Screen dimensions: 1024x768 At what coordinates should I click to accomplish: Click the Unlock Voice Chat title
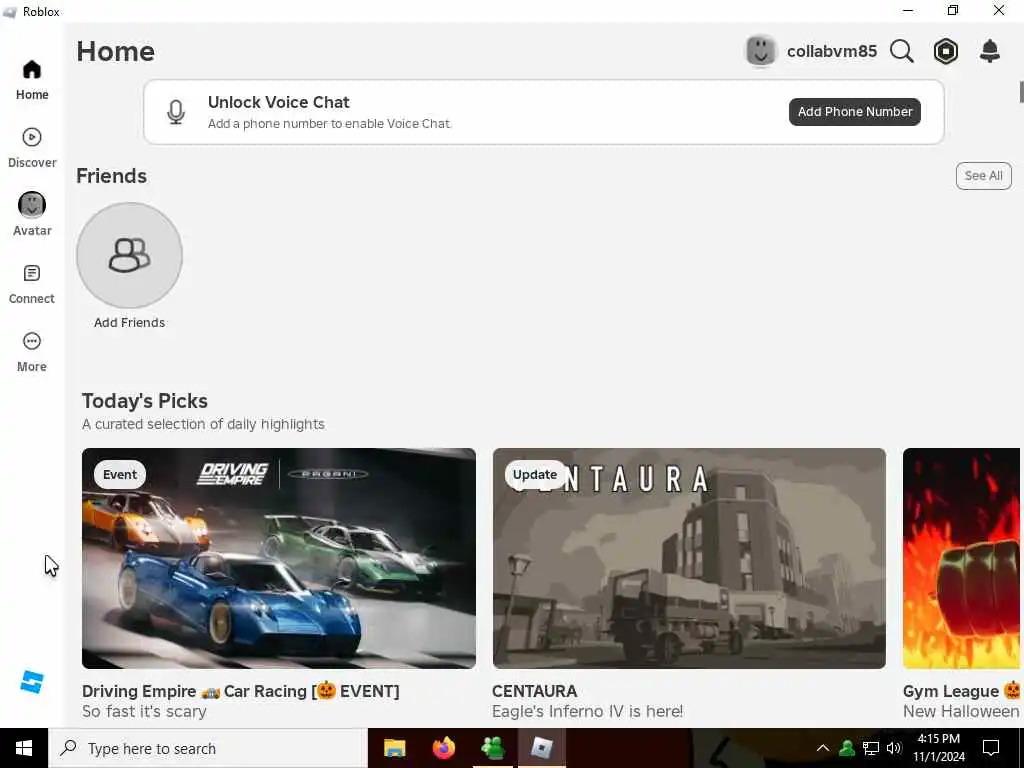click(x=279, y=103)
